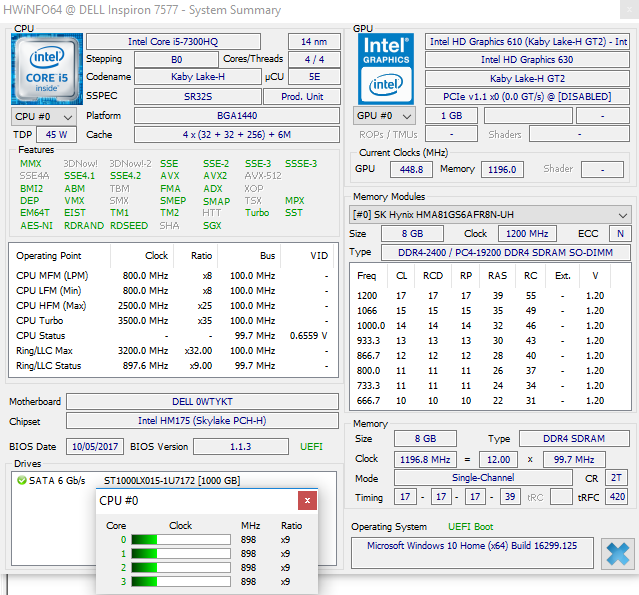Click the Kaby Lake-H codename field

(198, 77)
